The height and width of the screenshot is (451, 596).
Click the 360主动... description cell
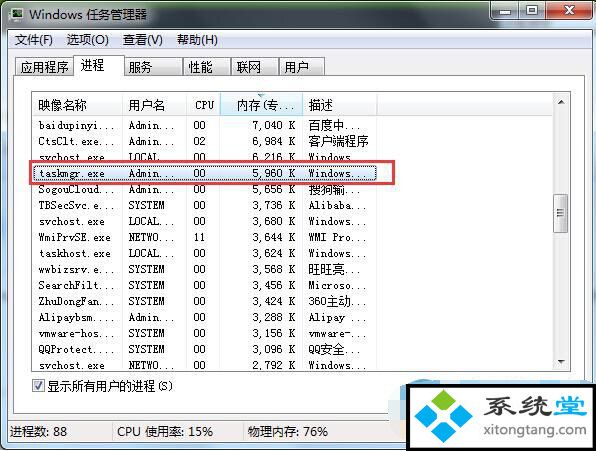tap(337, 301)
